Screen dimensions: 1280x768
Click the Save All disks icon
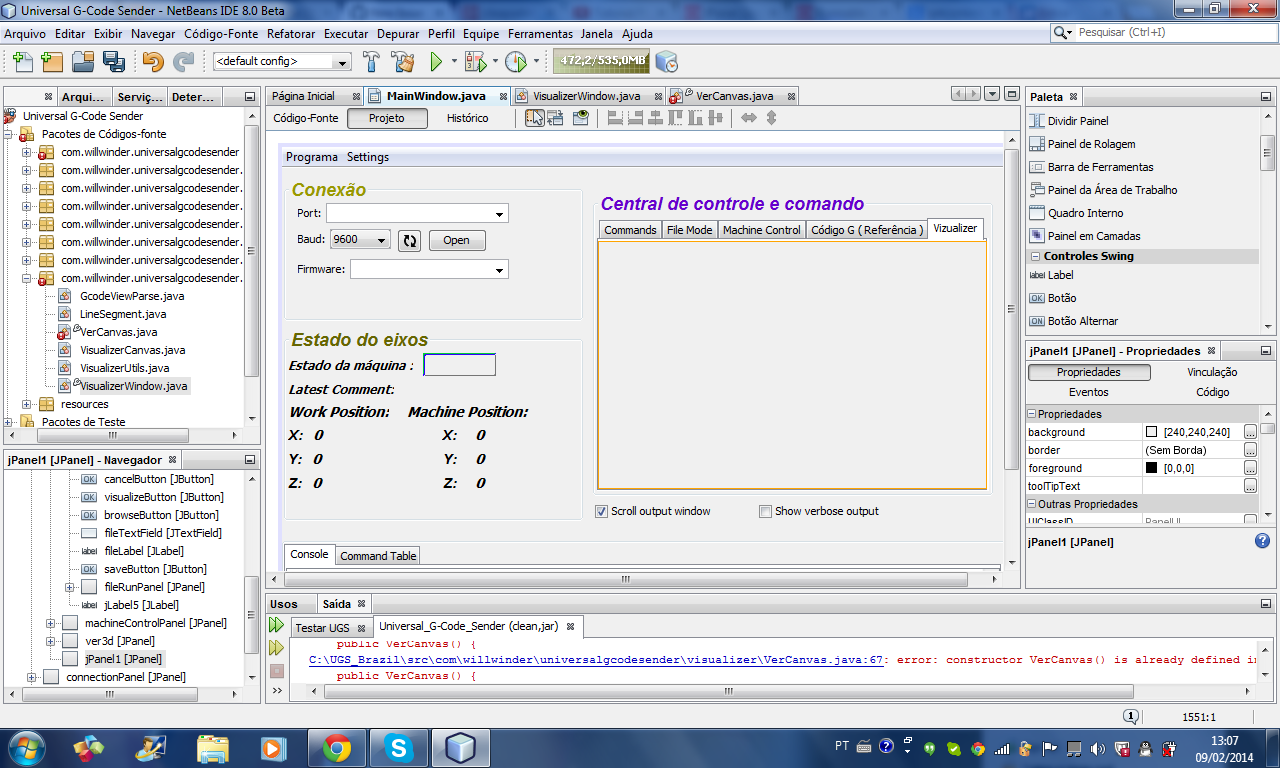[113, 62]
